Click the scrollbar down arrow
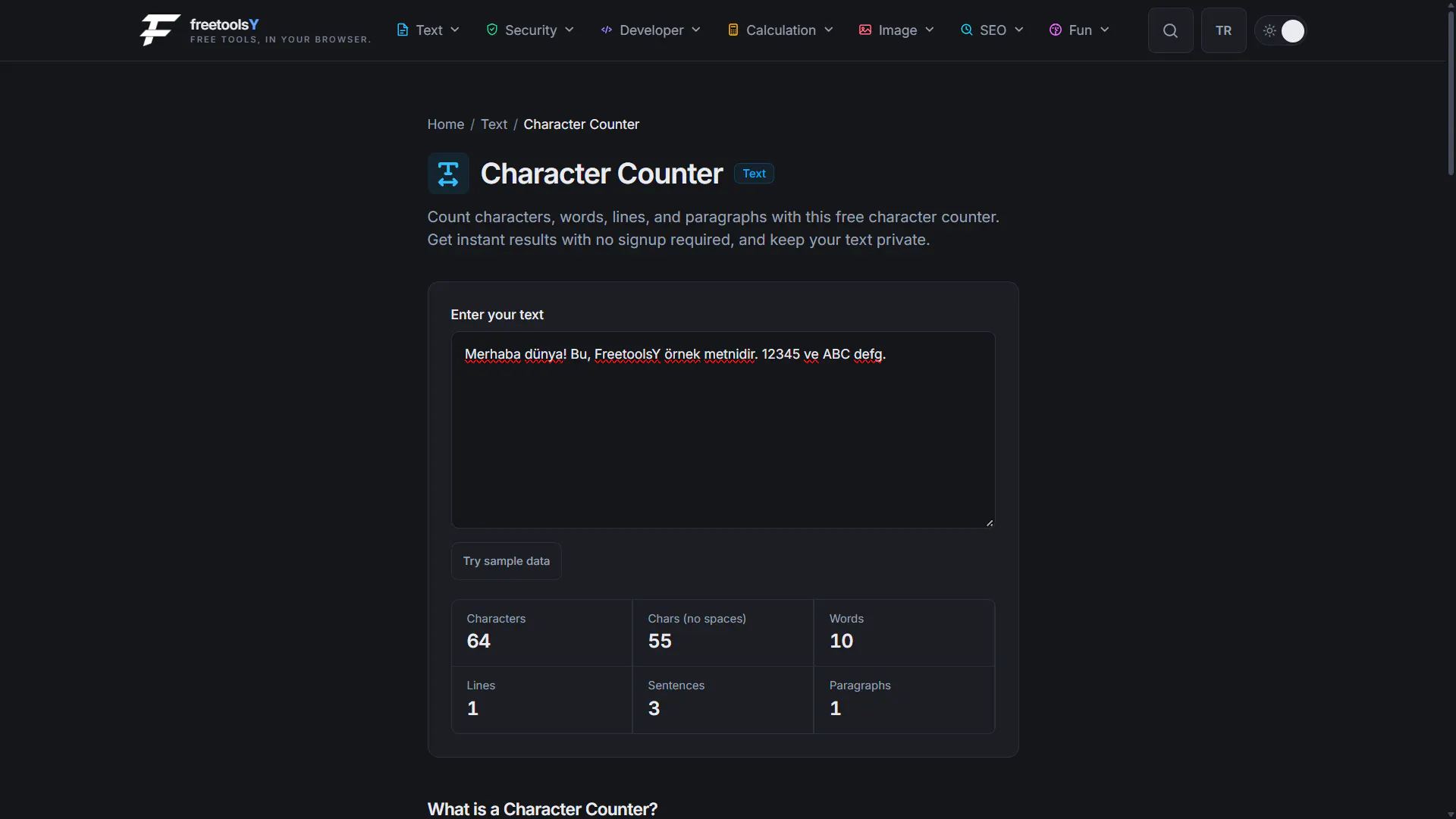 pos(1451,814)
